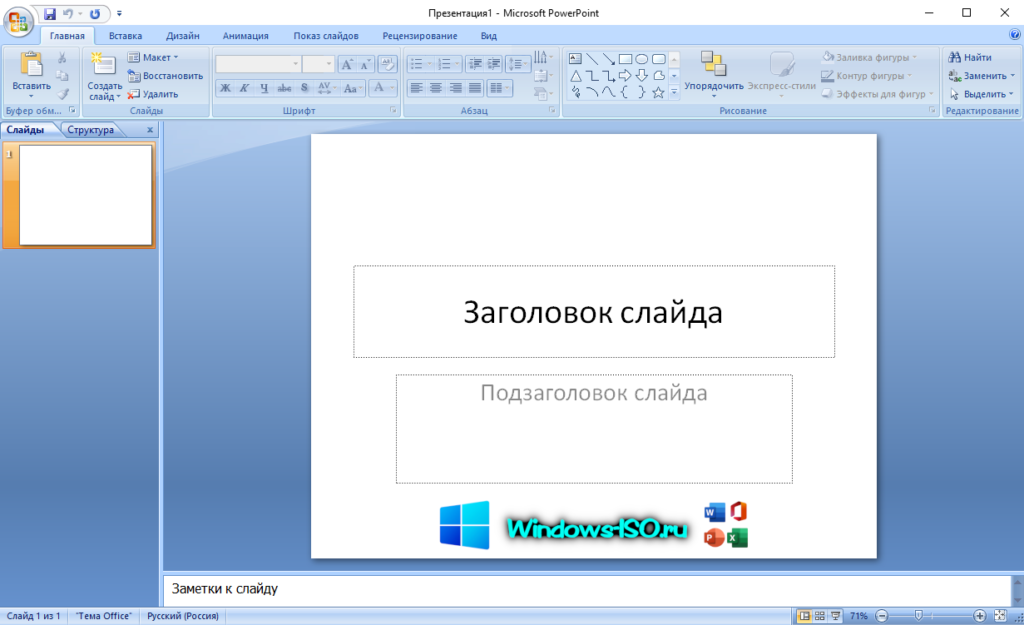Image resolution: width=1024 pixels, height=625 pixels.
Task: Open the Макет layout dropdown
Action: click(x=153, y=57)
